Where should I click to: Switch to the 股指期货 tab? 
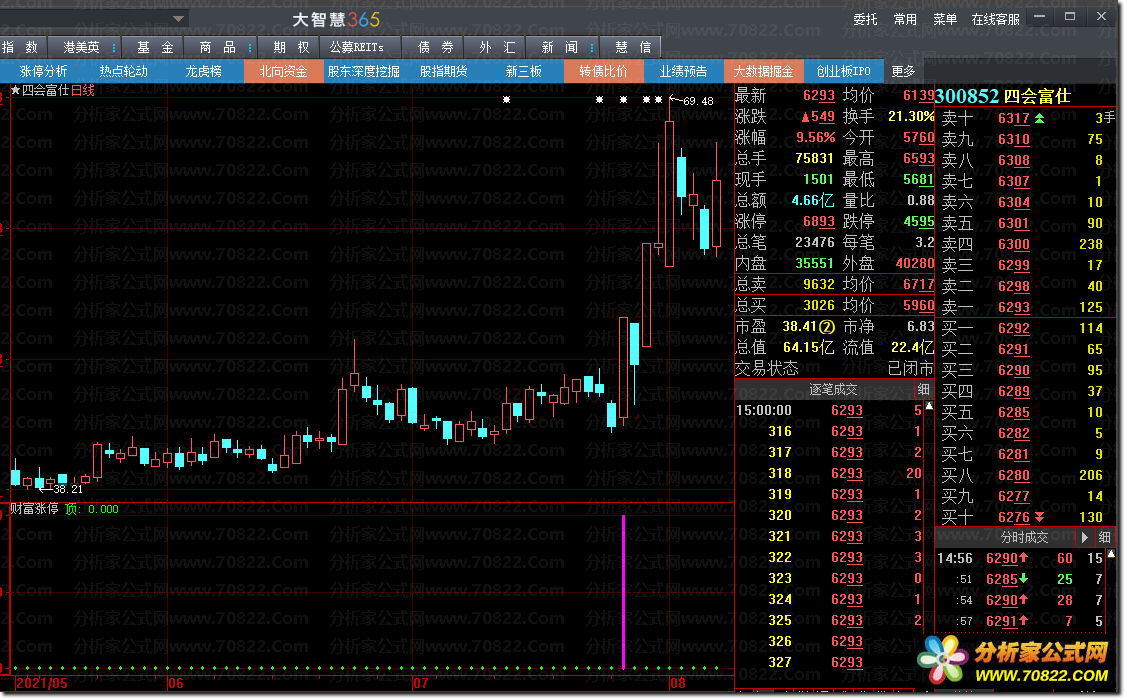point(443,71)
